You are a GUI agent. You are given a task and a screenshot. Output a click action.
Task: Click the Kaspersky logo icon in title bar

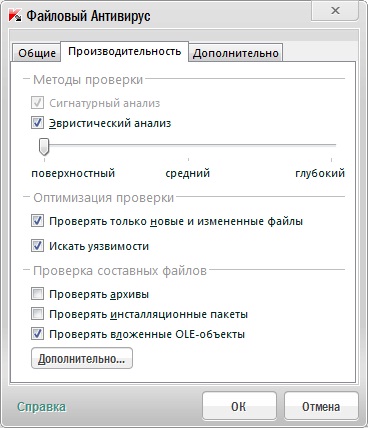[x=15, y=16]
